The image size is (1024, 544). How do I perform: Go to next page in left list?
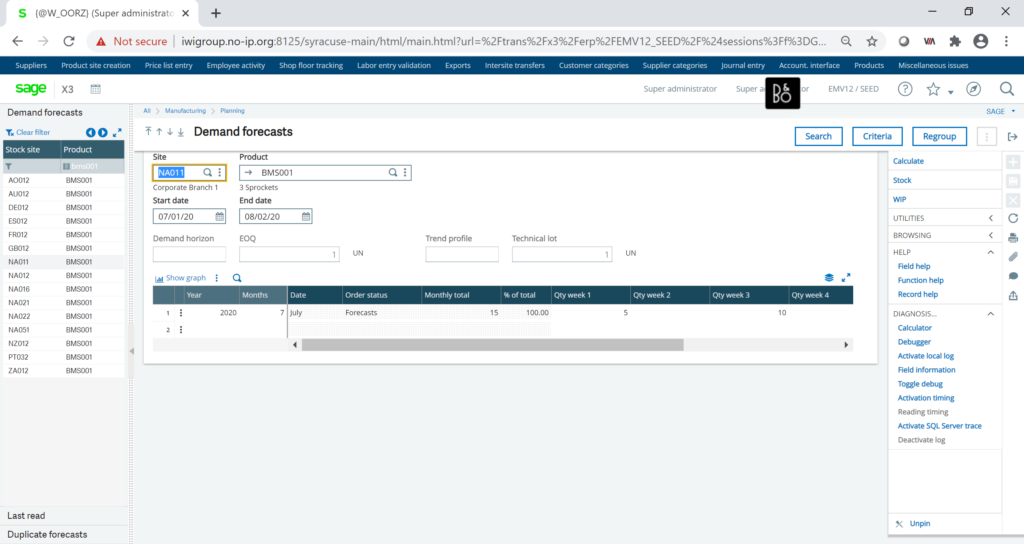[103, 133]
